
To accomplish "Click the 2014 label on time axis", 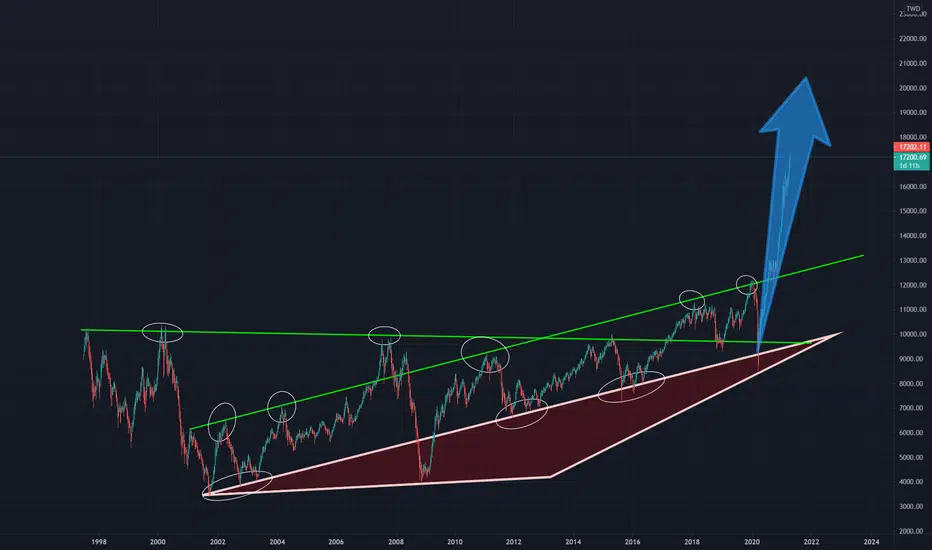I will [573, 542].
